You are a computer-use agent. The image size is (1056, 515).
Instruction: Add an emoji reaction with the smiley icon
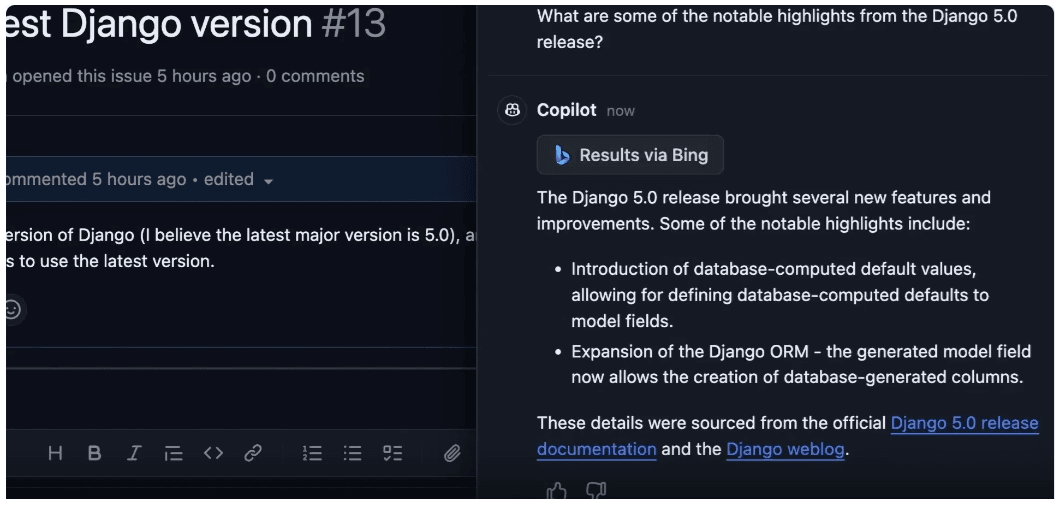coord(12,310)
